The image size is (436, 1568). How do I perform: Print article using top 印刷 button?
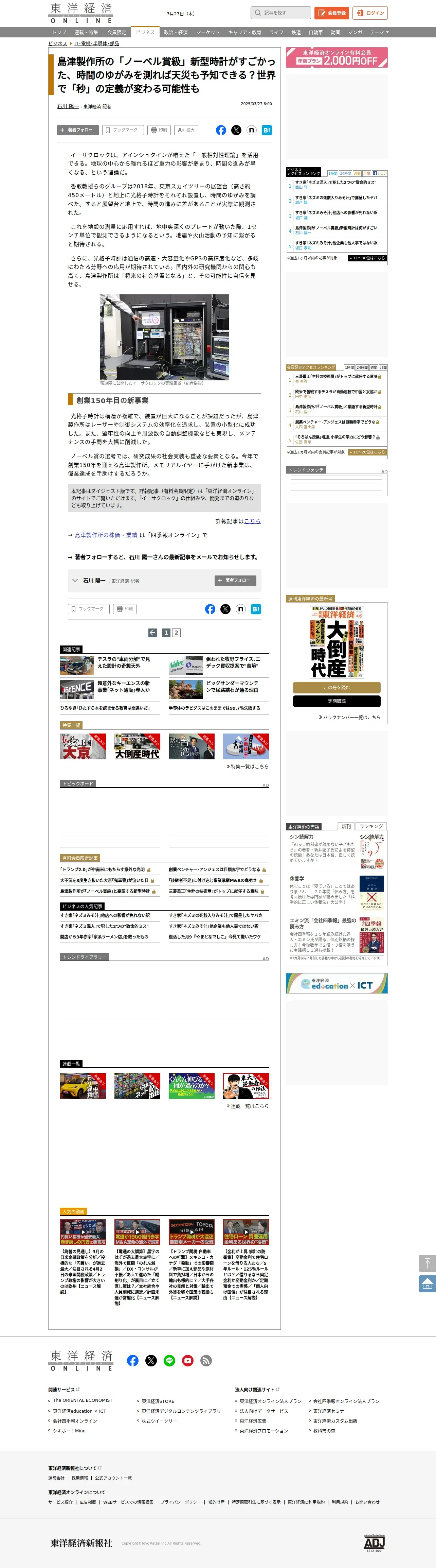[x=159, y=130]
